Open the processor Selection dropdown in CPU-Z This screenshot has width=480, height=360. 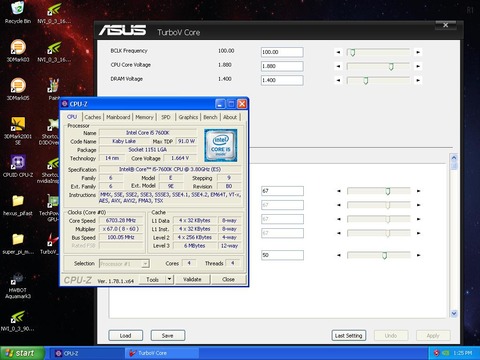[124, 264]
